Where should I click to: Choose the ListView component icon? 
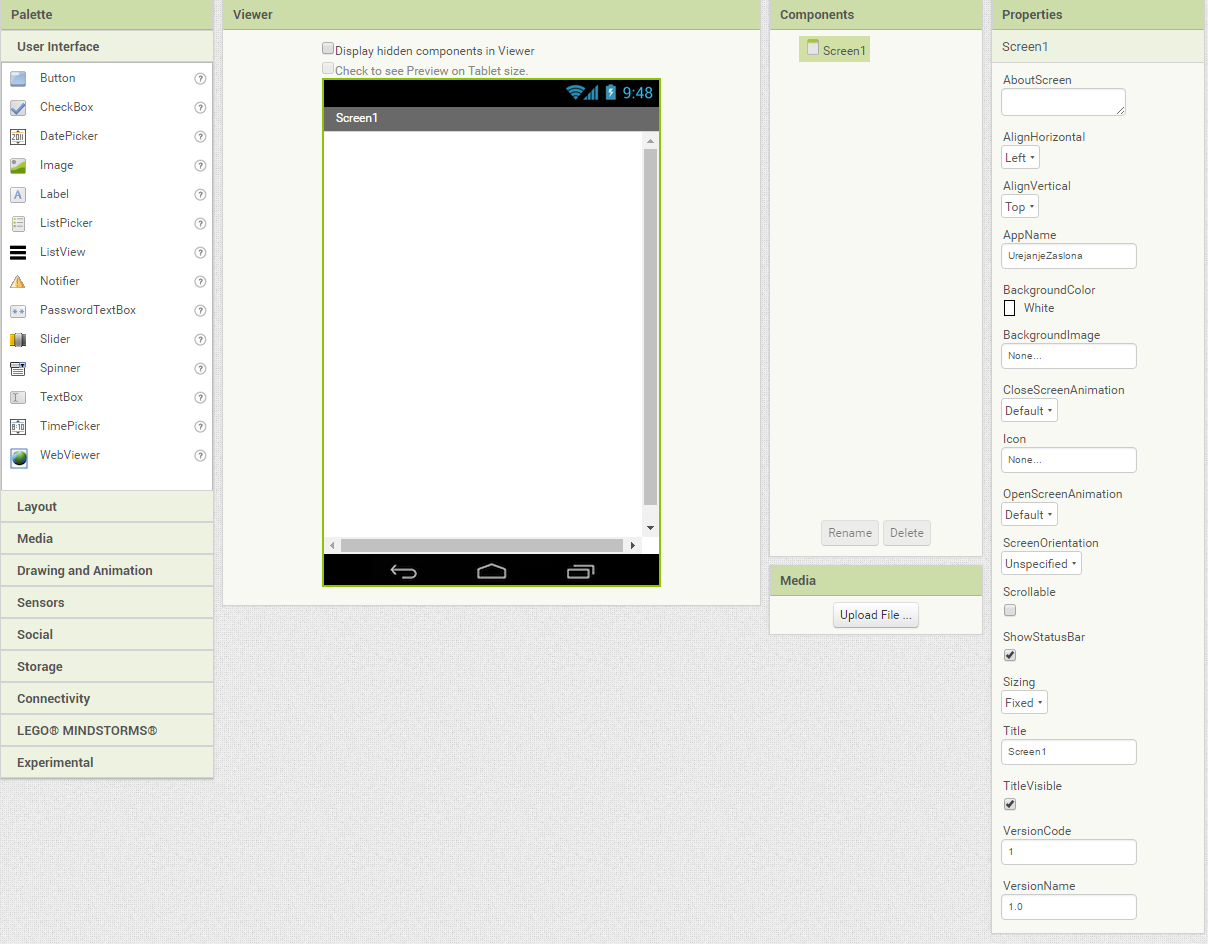coord(18,253)
